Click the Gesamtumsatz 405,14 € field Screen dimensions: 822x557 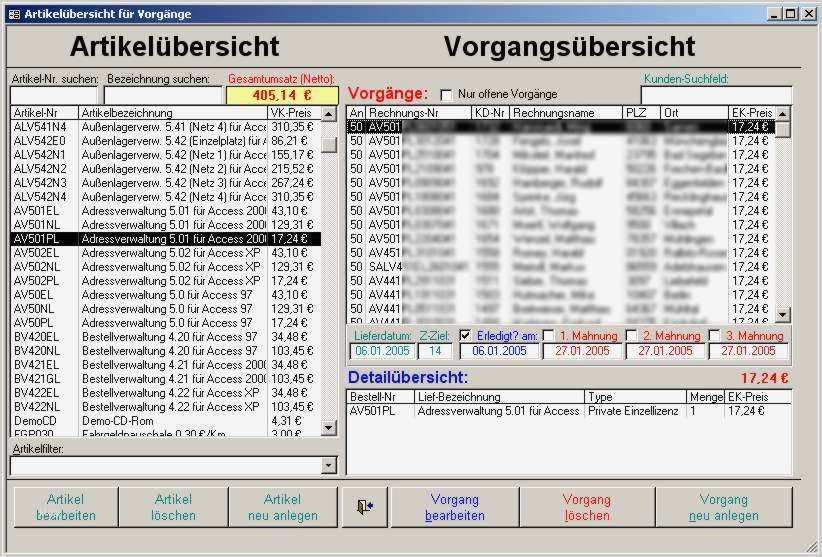(283, 95)
